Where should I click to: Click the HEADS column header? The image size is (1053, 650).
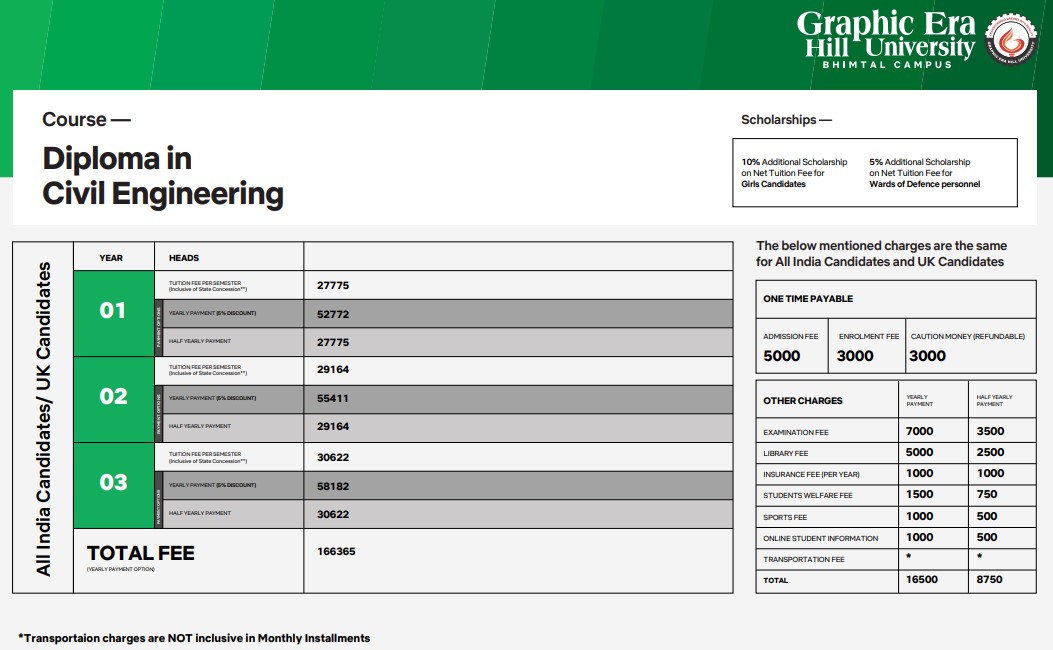pyautogui.click(x=183, y=258)
